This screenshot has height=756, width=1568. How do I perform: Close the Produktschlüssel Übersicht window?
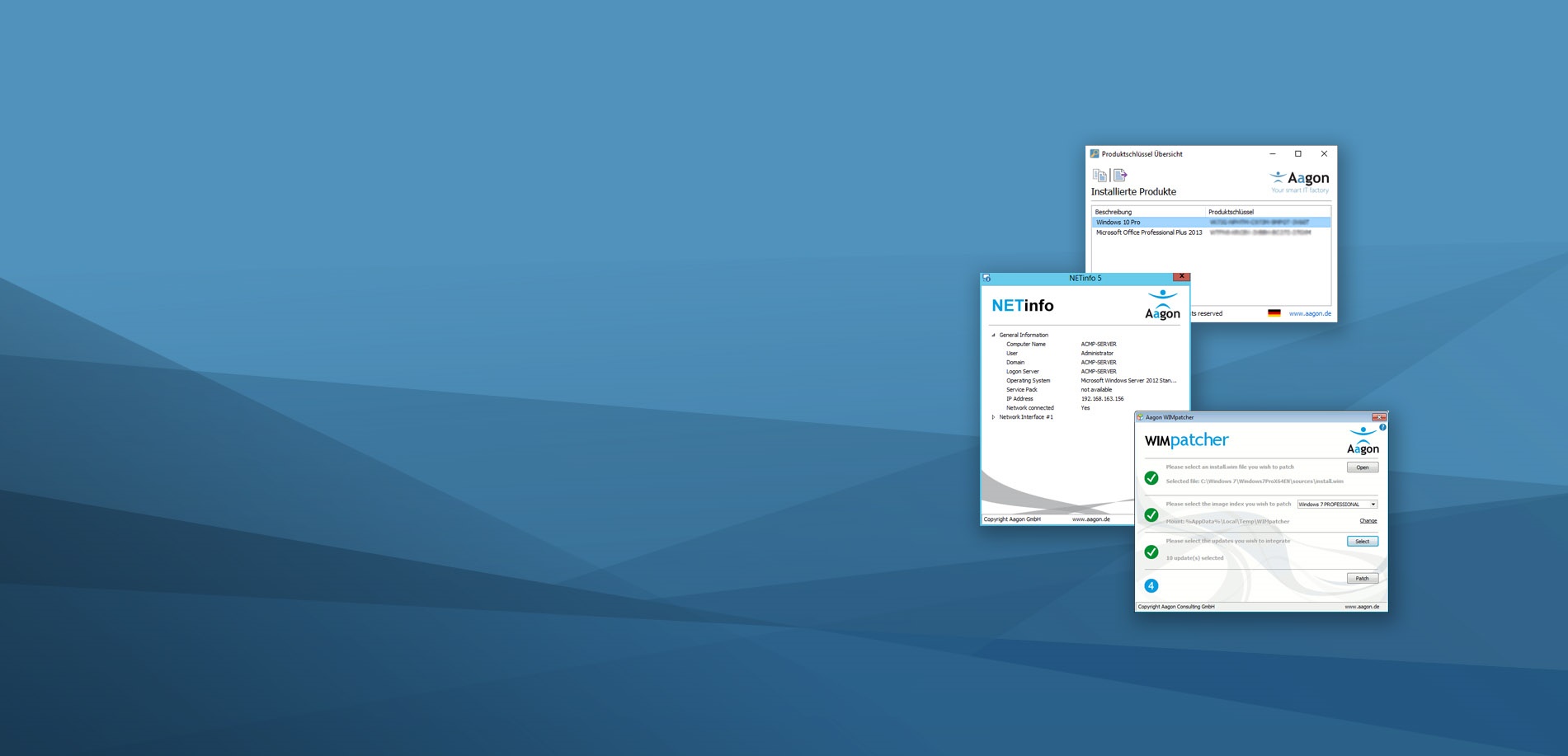pos(1324,153)
